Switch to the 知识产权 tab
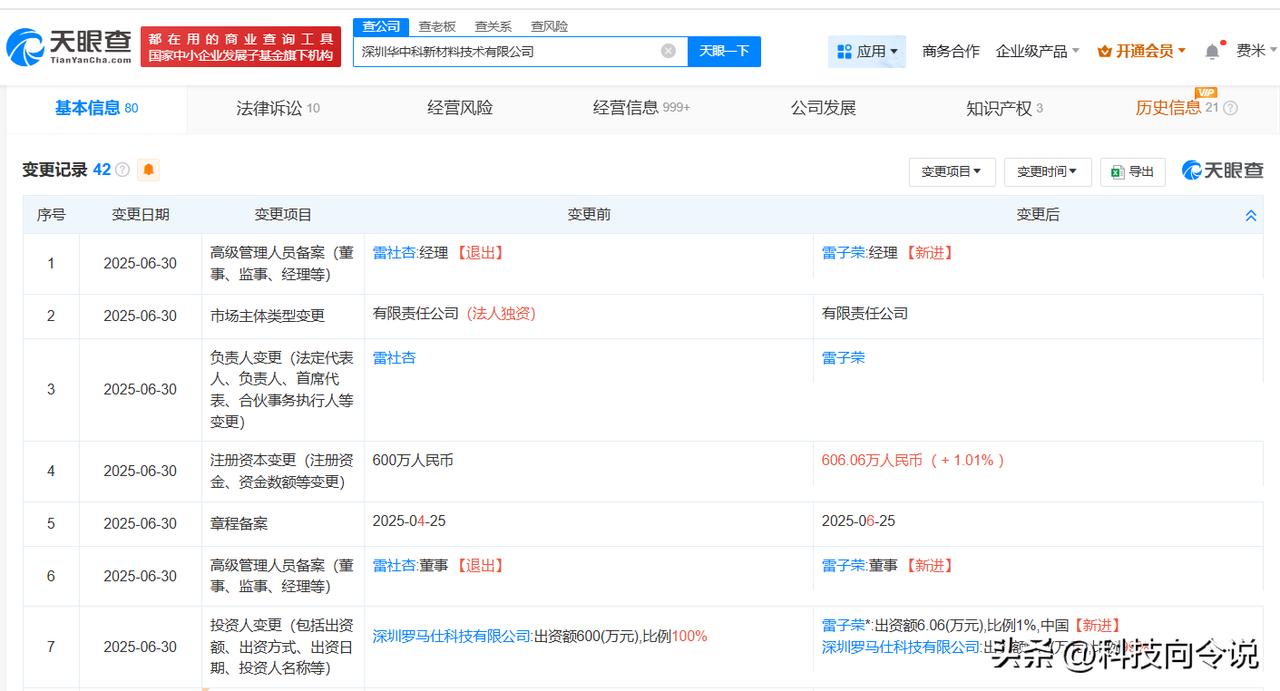The width and height of the screenshot is (1280, 691). coord(1004,108)
